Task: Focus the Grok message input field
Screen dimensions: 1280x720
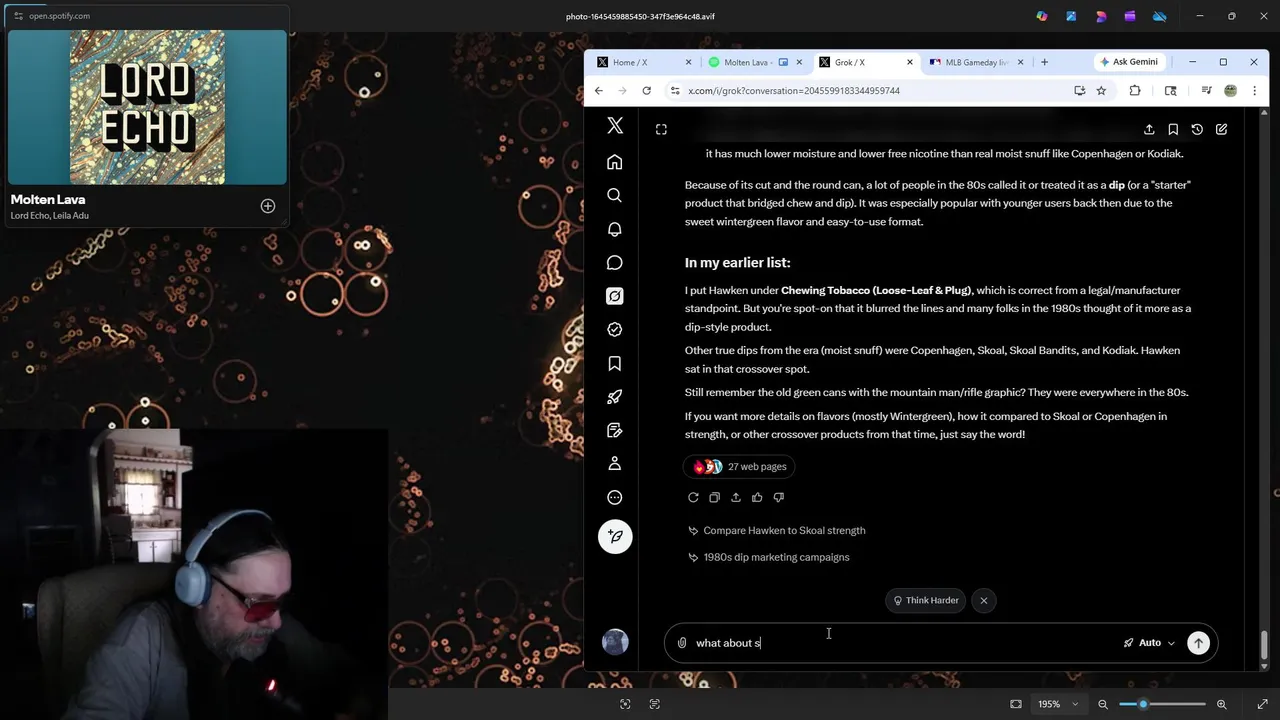Action: 905,643
